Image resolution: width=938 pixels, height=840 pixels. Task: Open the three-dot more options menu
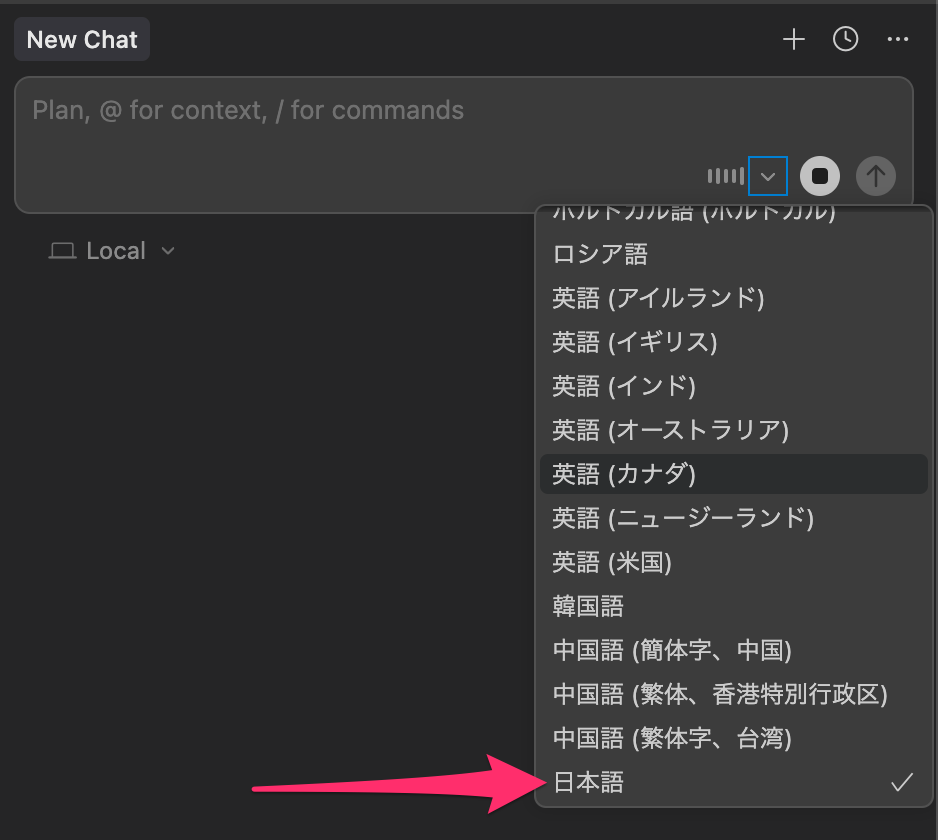(898, 40)
